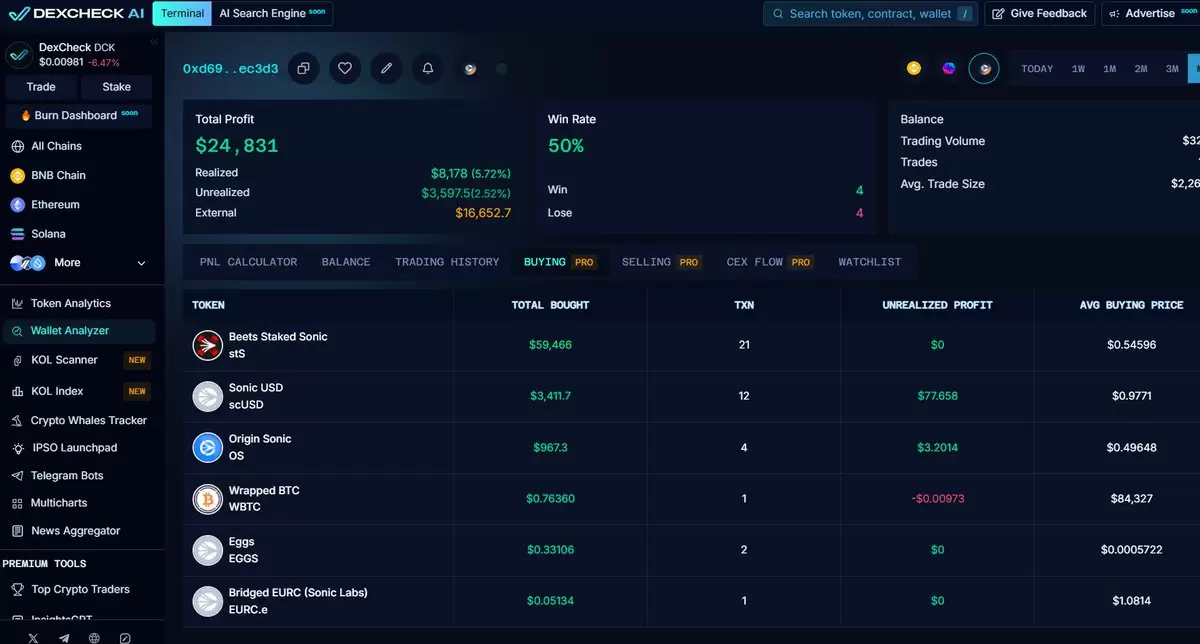Click the Sonic USD token icon
Image resolution: width=1200 pixels, height=644 pixels.
(207, 396)
